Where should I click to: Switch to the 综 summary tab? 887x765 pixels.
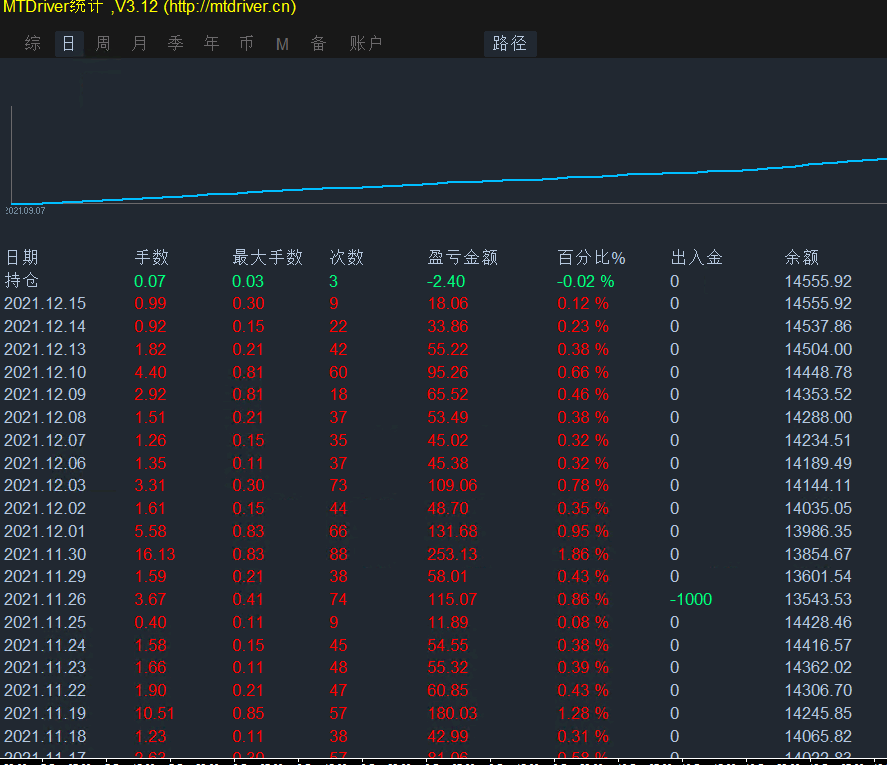pos(33,44)
